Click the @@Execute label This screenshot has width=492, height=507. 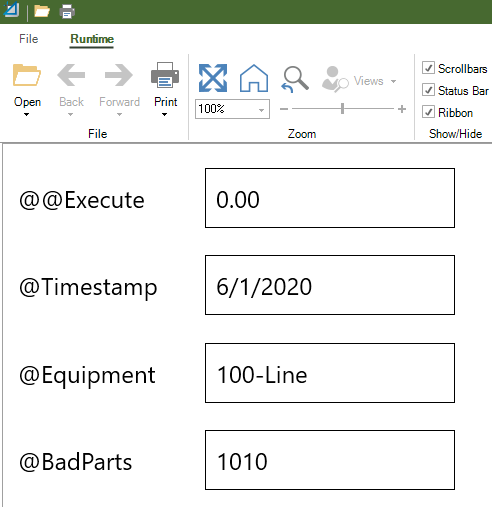tap(82, 200)
